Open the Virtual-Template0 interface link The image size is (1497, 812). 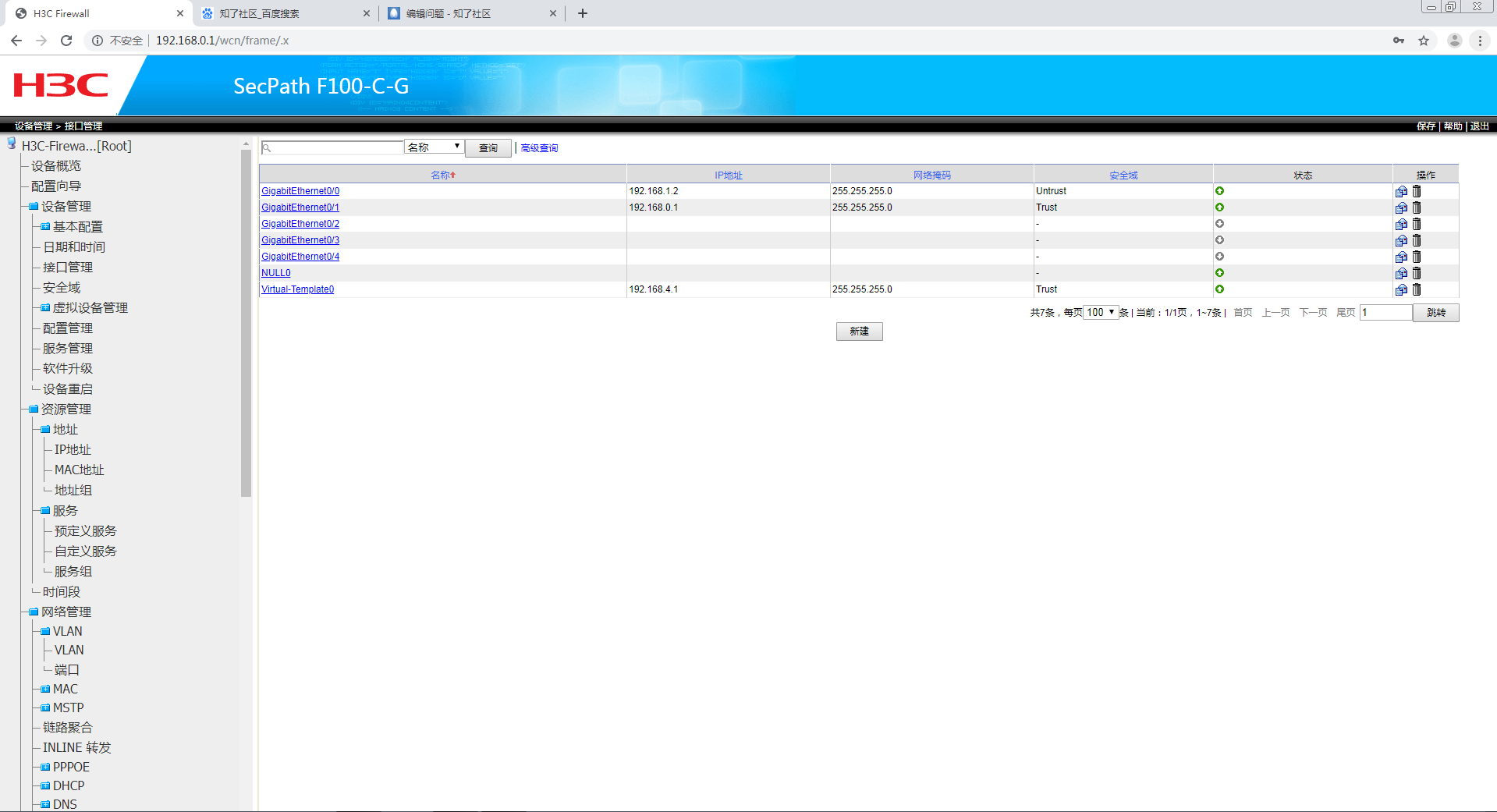[x=297, y=289]
